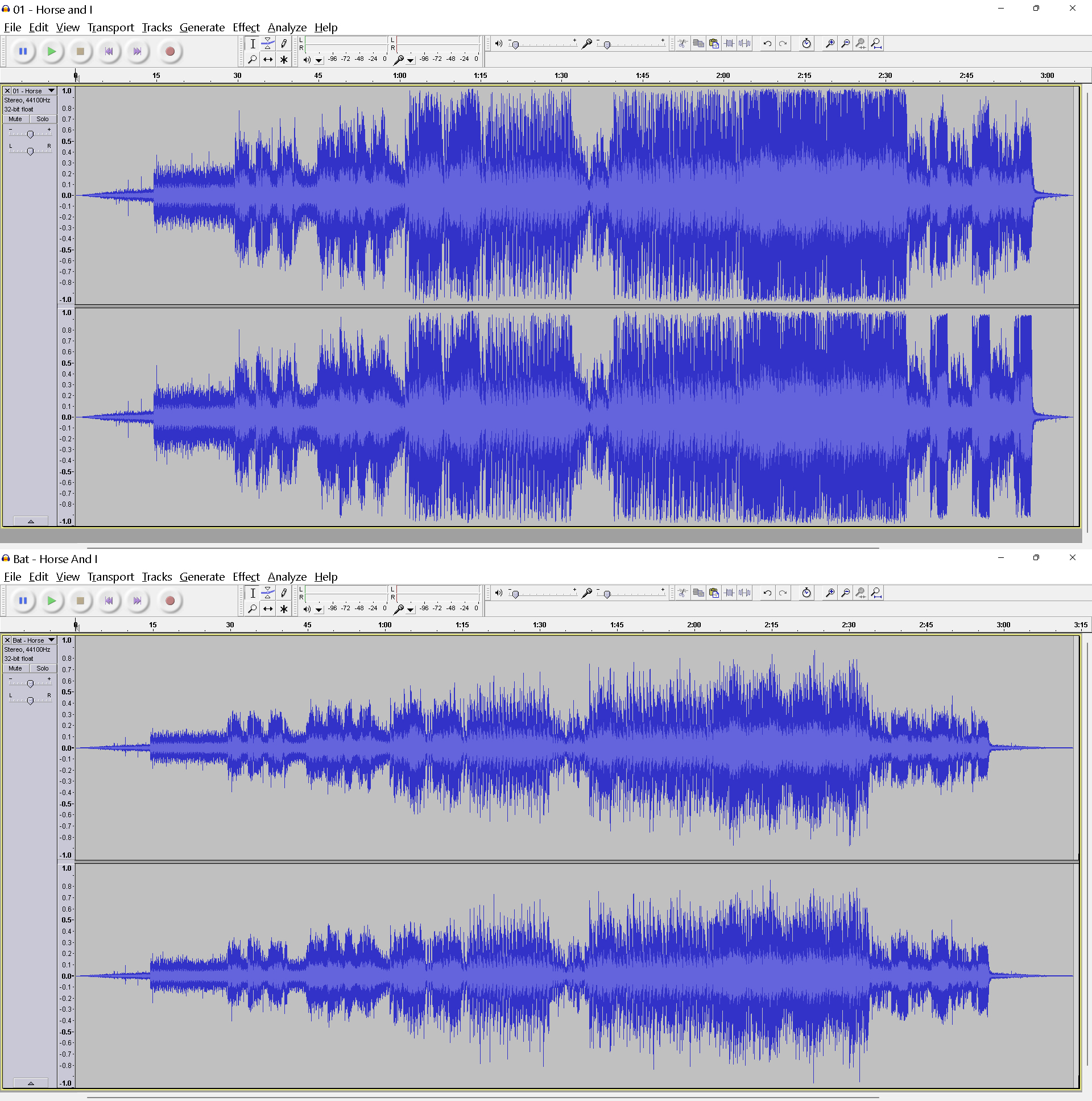The width and height of the screenshot is (1092, 1101).
Task: Click gain slider of 01 - Horse track
Action: point(30,134)
